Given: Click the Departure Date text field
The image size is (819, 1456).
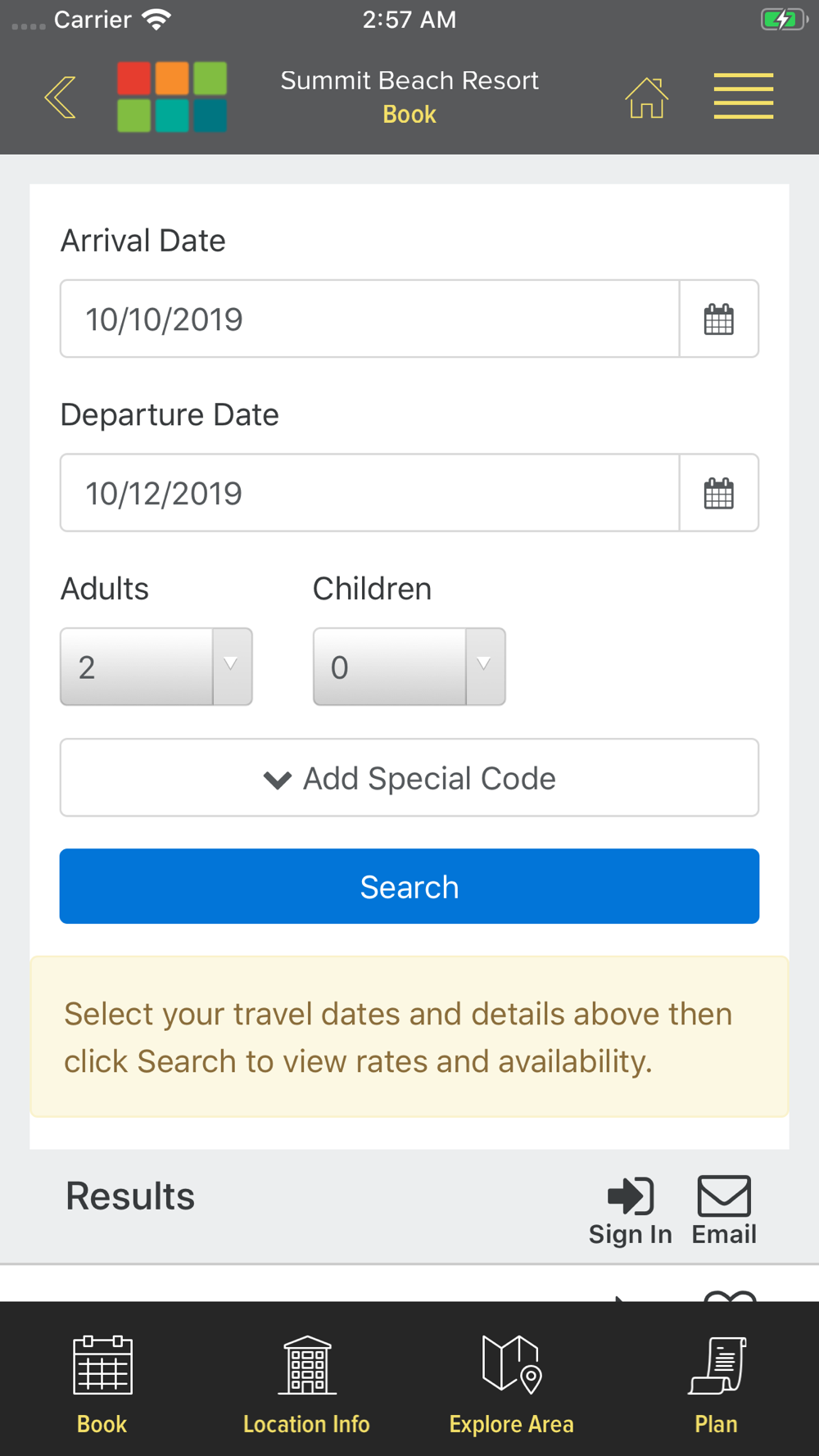Looking at the screenshot, I should point(369,494).
